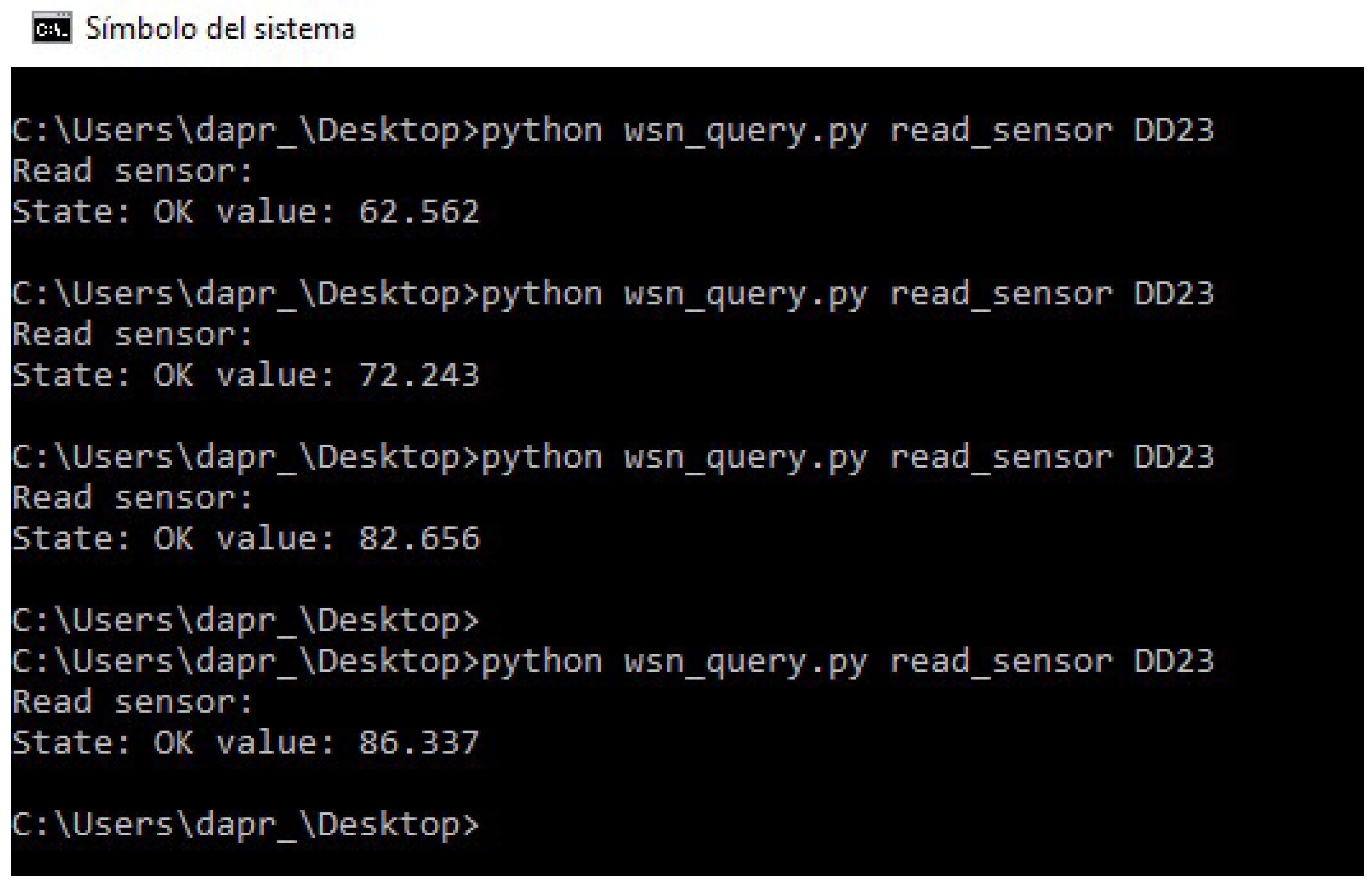Click "read_sensor" in the second command
The image size is (1372, 883).
click(1001, 293)
